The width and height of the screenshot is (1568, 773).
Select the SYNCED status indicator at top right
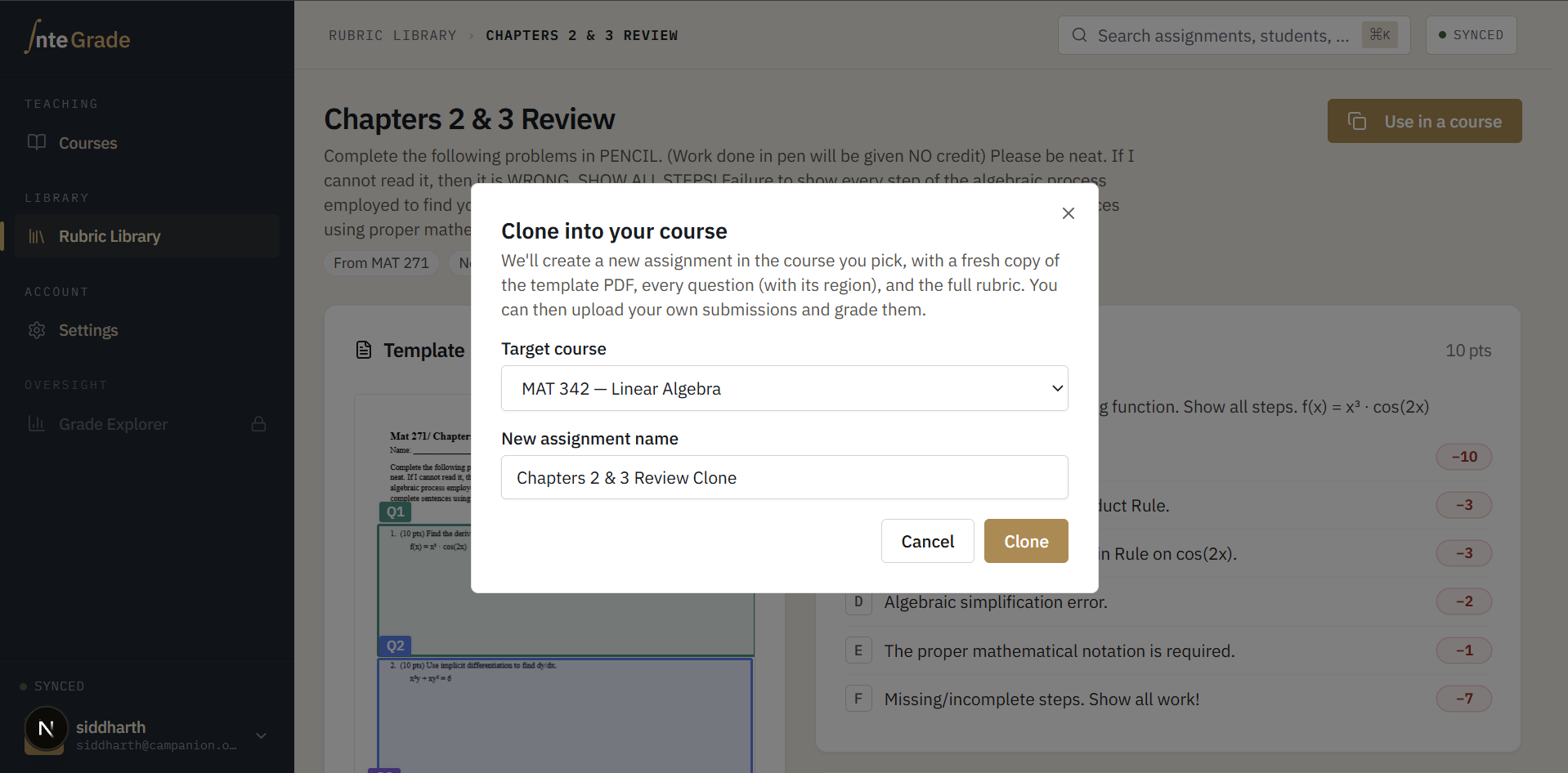[1471, 35]
